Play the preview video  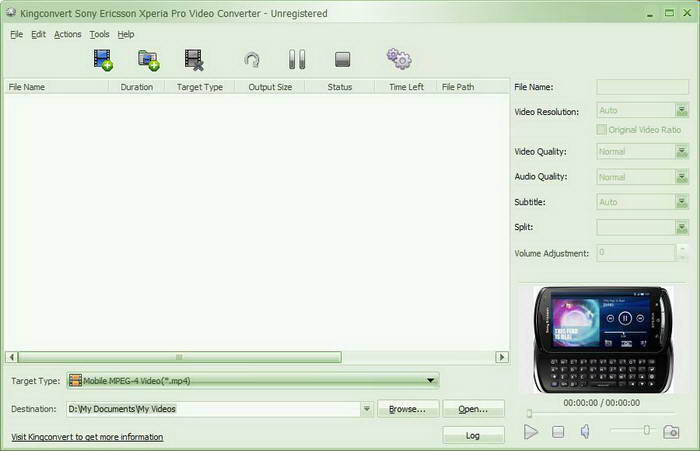pyautogui.click(x=530, y=432)
